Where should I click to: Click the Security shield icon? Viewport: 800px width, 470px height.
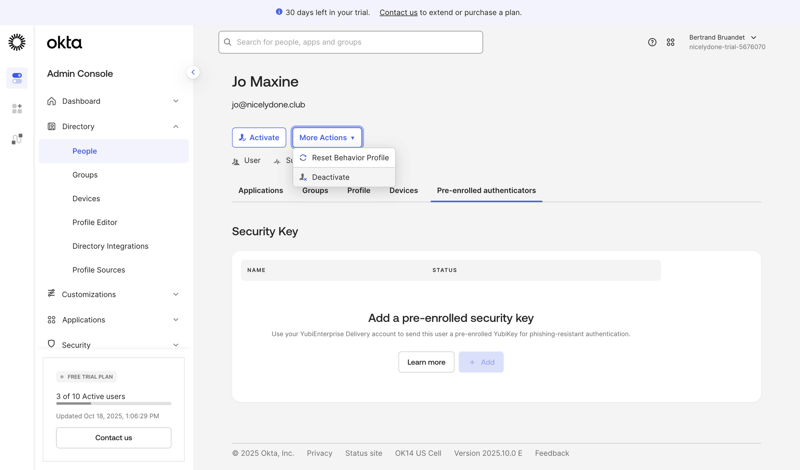pyautogui.click(x=52, y=344)
